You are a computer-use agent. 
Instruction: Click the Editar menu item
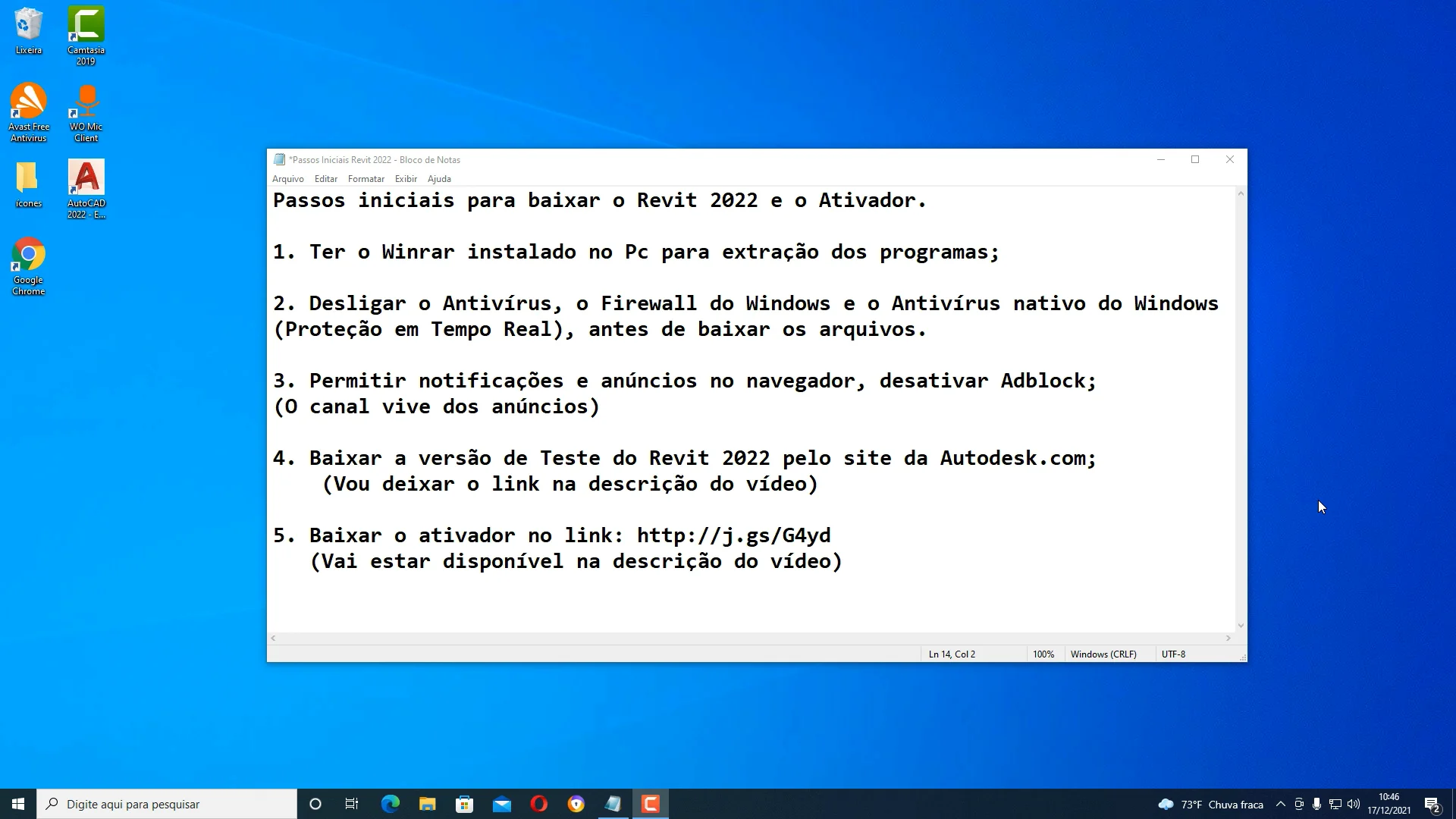click(325, 178)
